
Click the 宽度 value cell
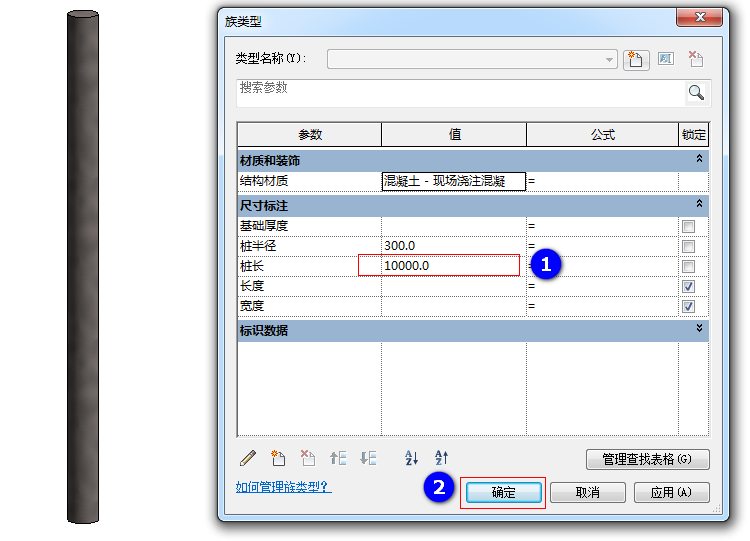tap(453, 306)
